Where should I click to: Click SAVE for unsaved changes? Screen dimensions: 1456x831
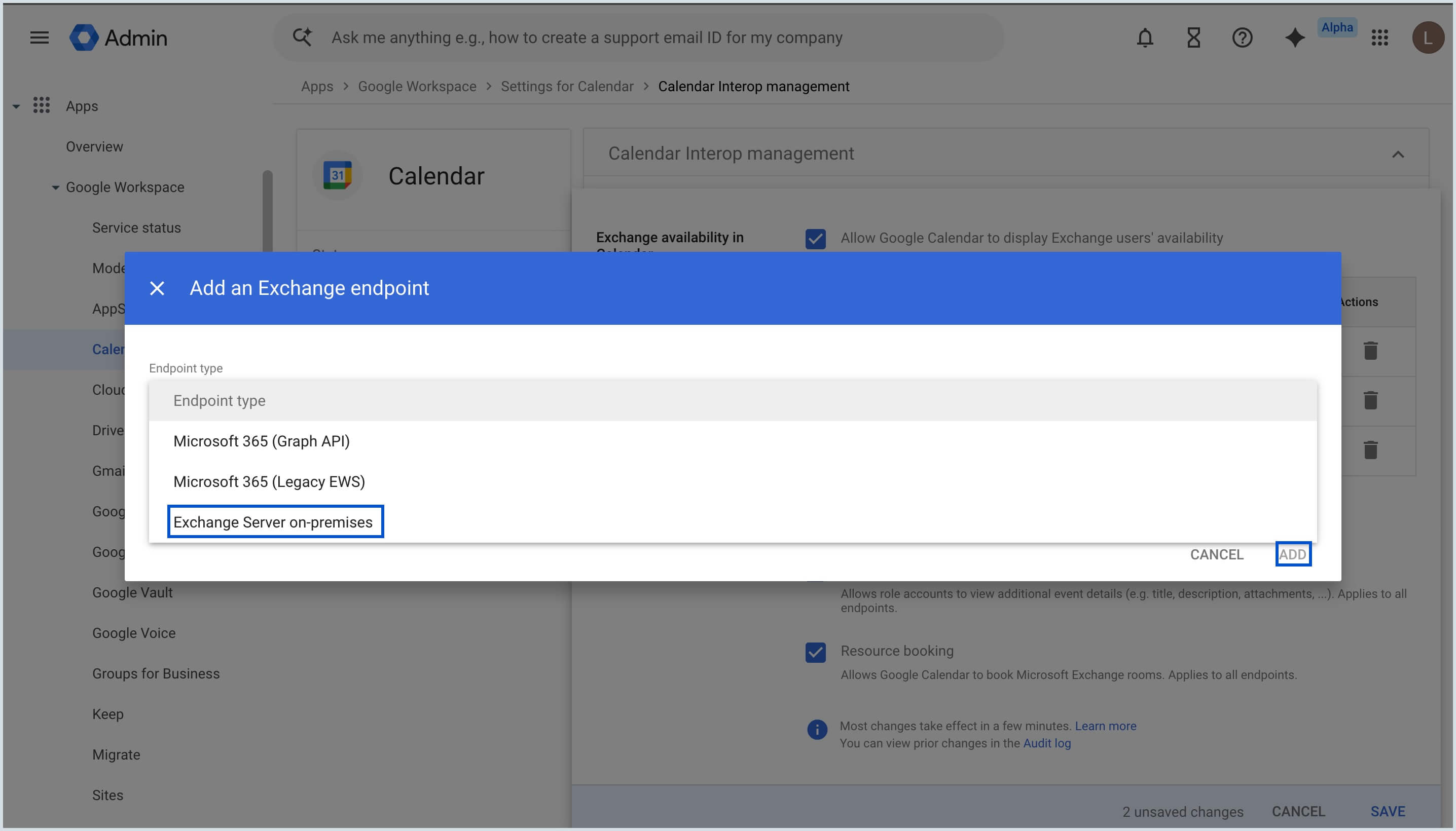point(1388,811)
